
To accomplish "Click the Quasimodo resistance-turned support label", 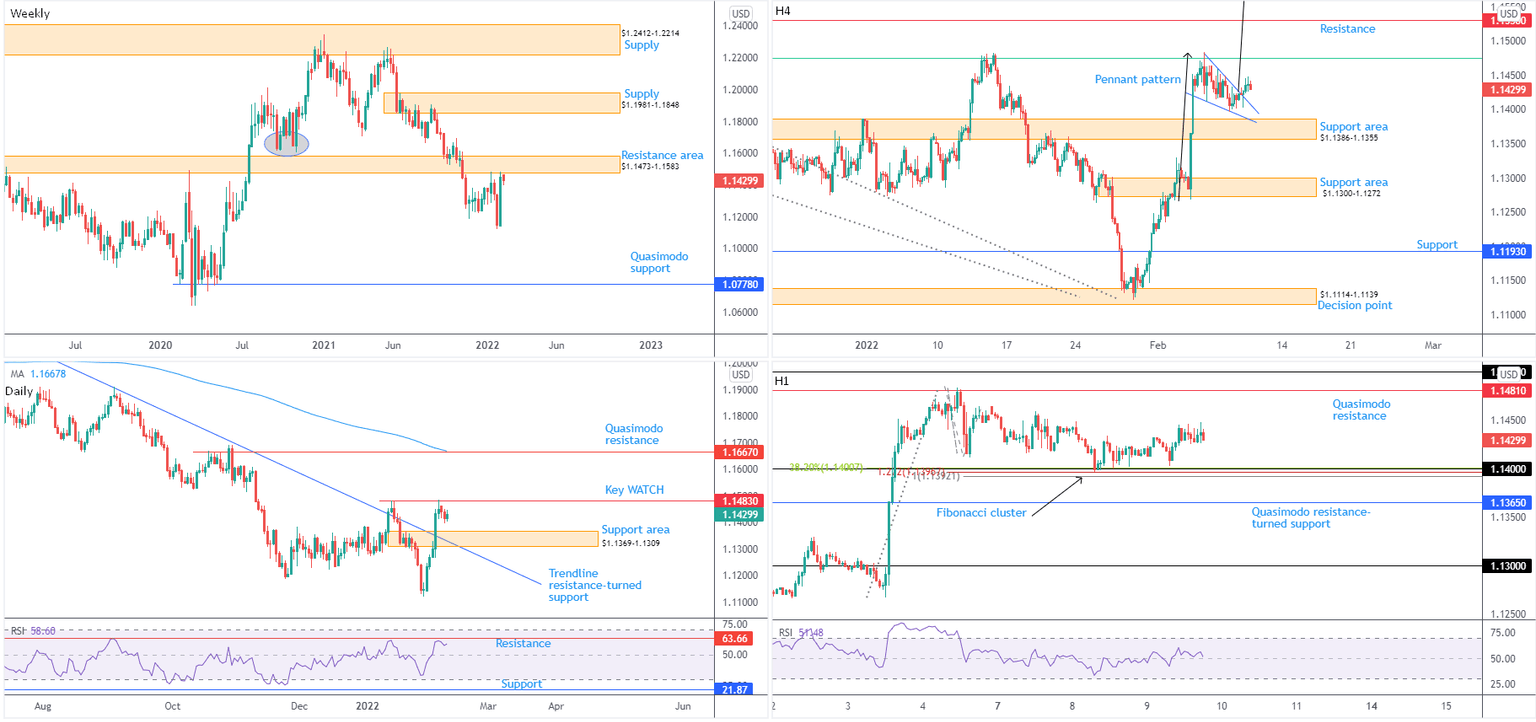I will [1311, 518].
